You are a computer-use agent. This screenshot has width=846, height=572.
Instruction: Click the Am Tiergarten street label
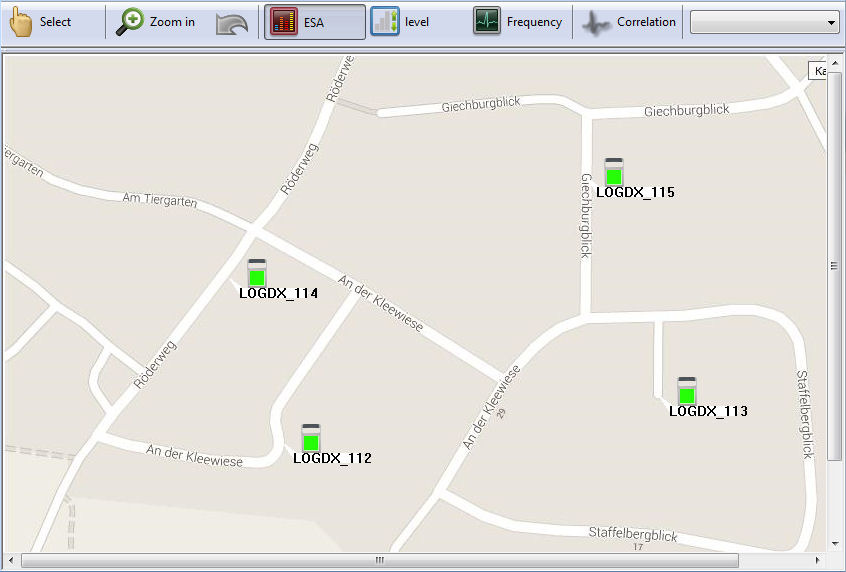pyautogui.click(x=160, y=200)
